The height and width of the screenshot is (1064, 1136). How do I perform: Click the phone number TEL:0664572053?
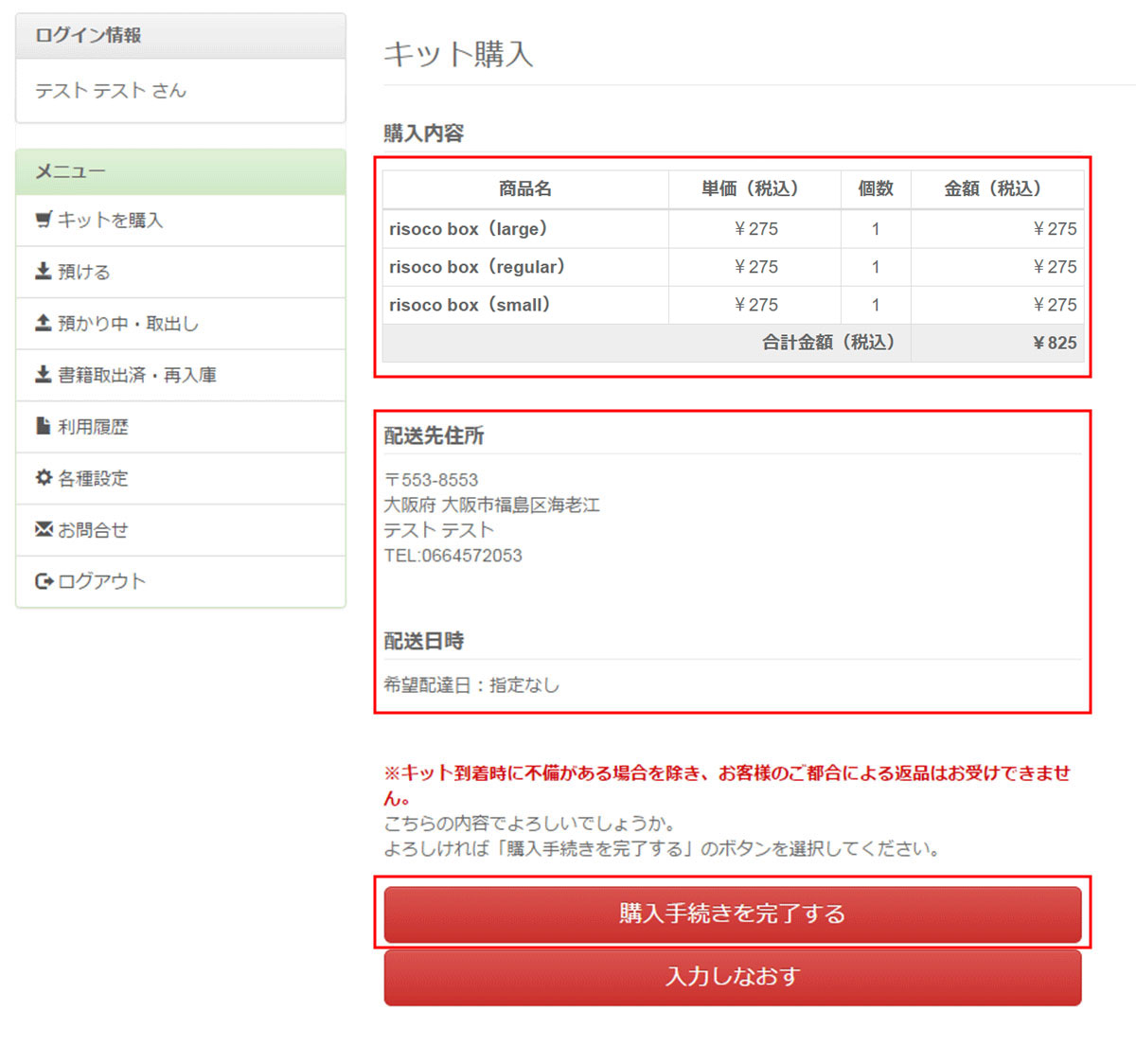click(x=453, y=556)
